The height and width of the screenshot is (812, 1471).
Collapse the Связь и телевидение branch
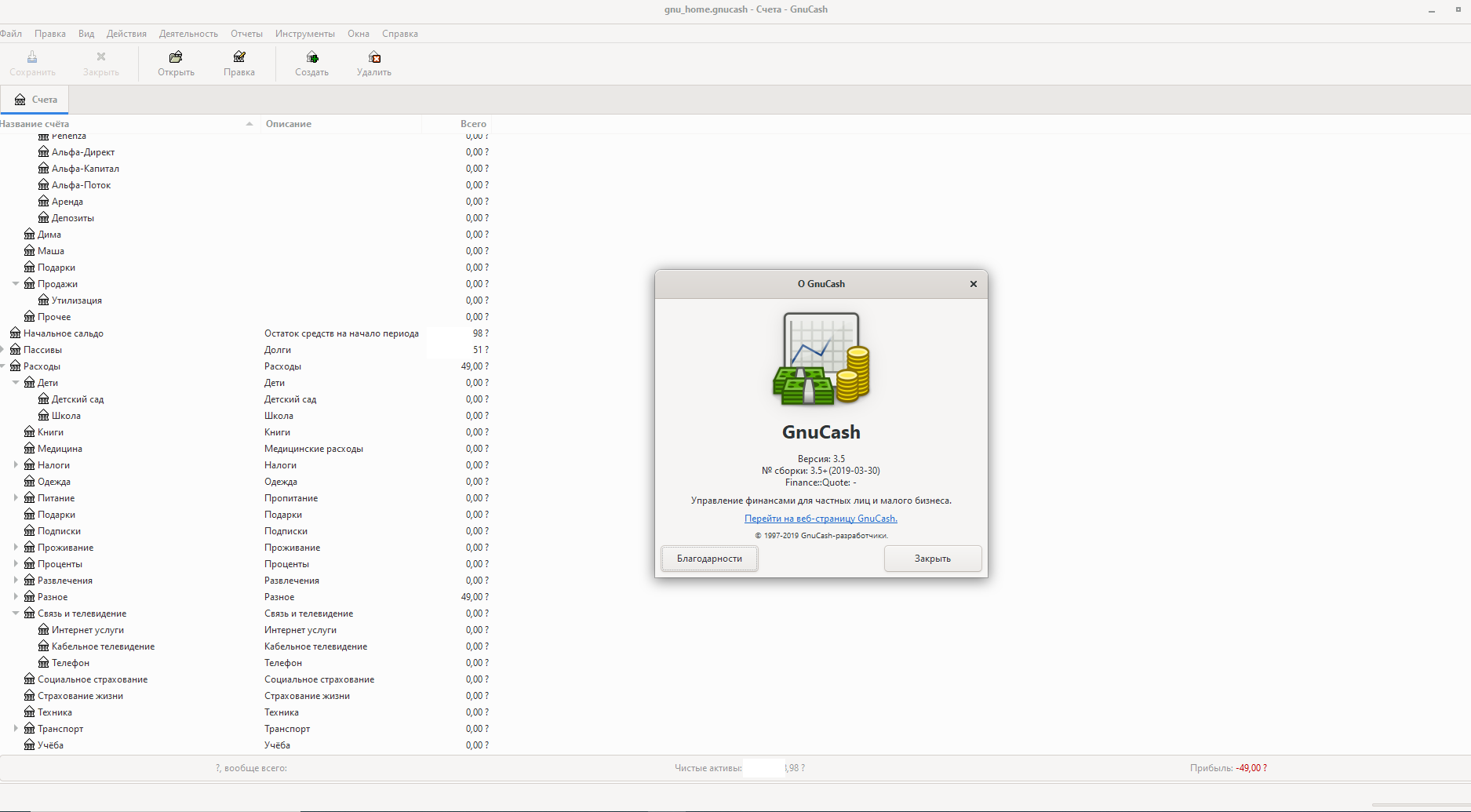16,614
